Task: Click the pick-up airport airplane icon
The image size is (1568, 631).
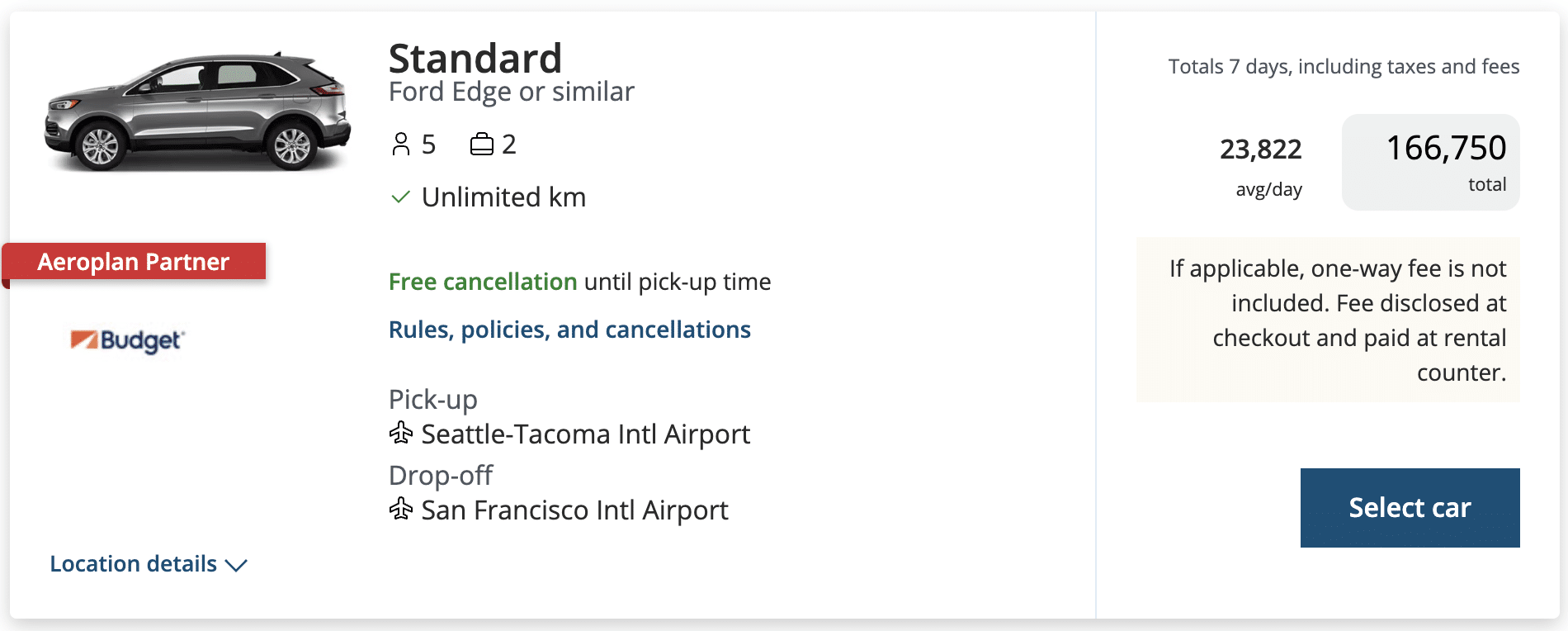Action: (401, 433)
